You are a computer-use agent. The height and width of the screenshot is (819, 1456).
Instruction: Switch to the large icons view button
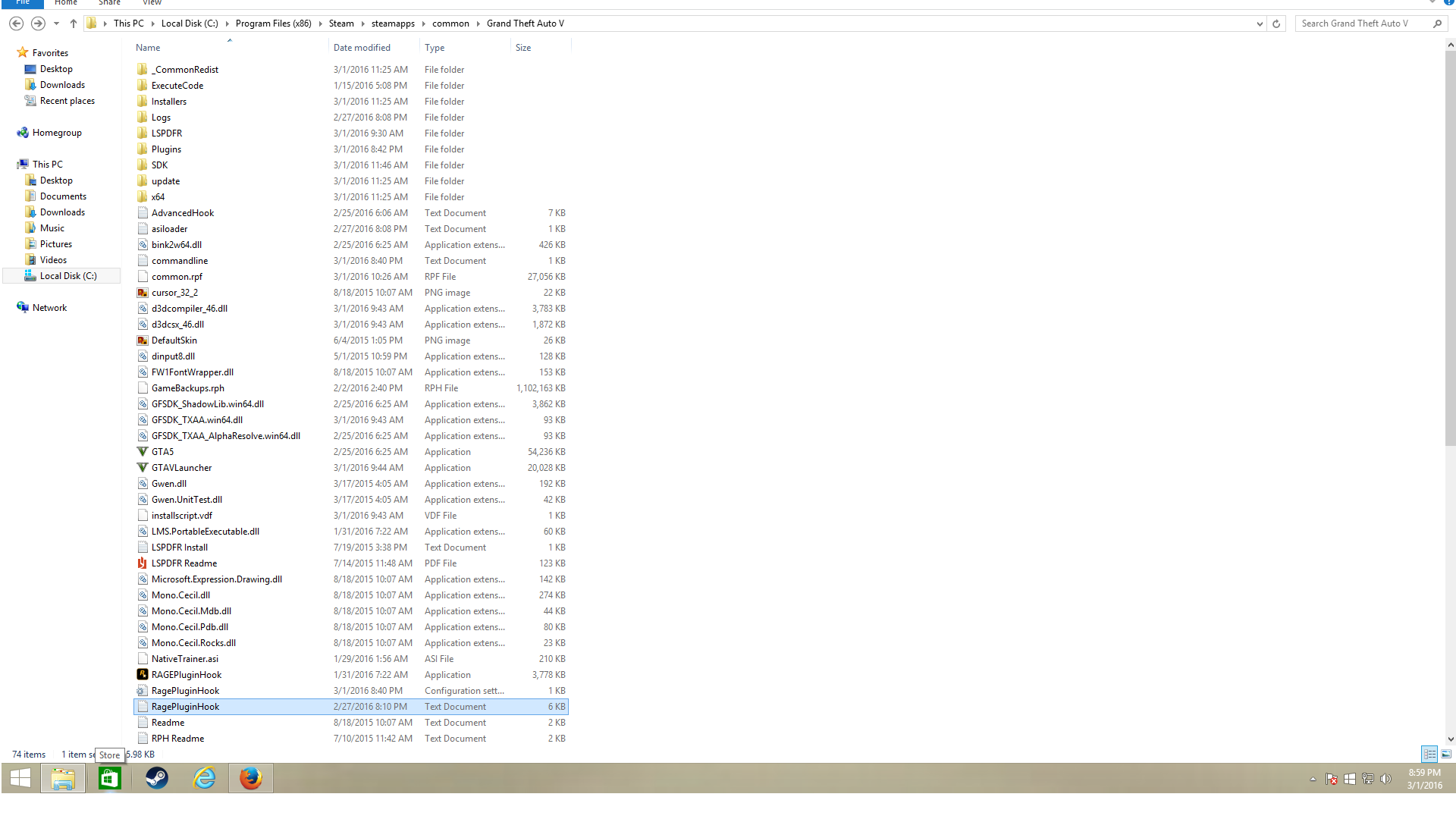pyautogui.click(x=1446, y=754)
